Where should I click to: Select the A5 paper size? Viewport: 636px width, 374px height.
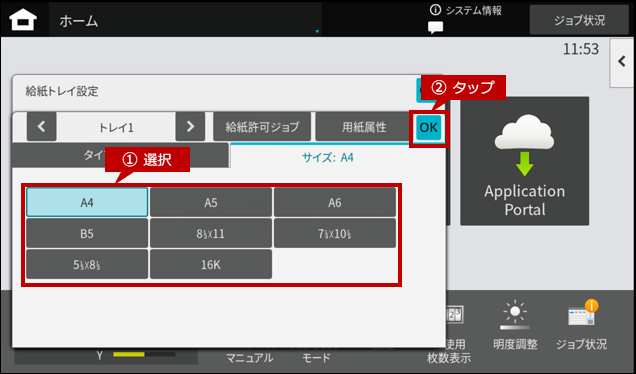(x=211, y=202)
